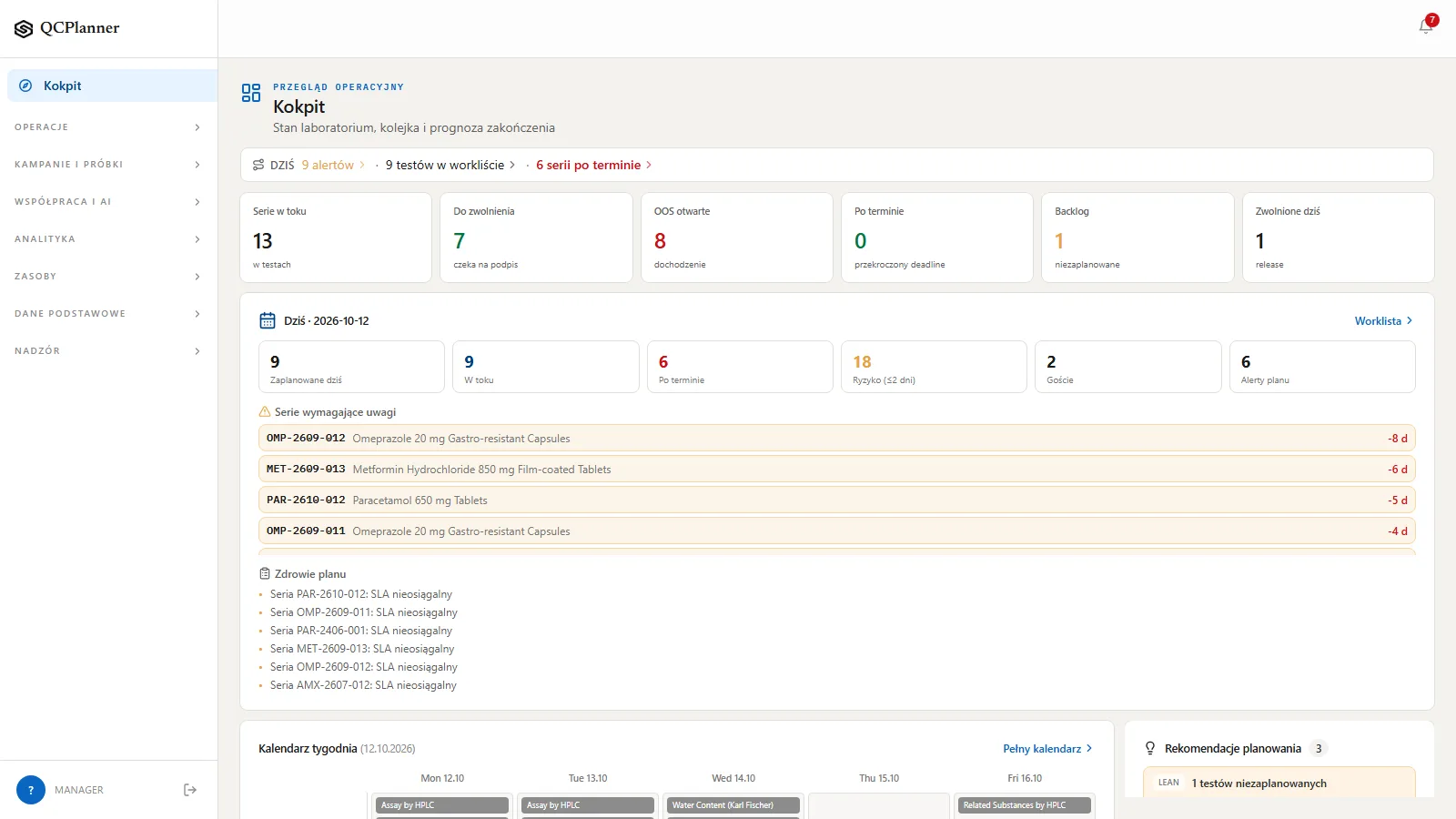Open the 9 alertów link
Image resolution: width=1456 pixels, height=819 pixels.
point(333,165)
